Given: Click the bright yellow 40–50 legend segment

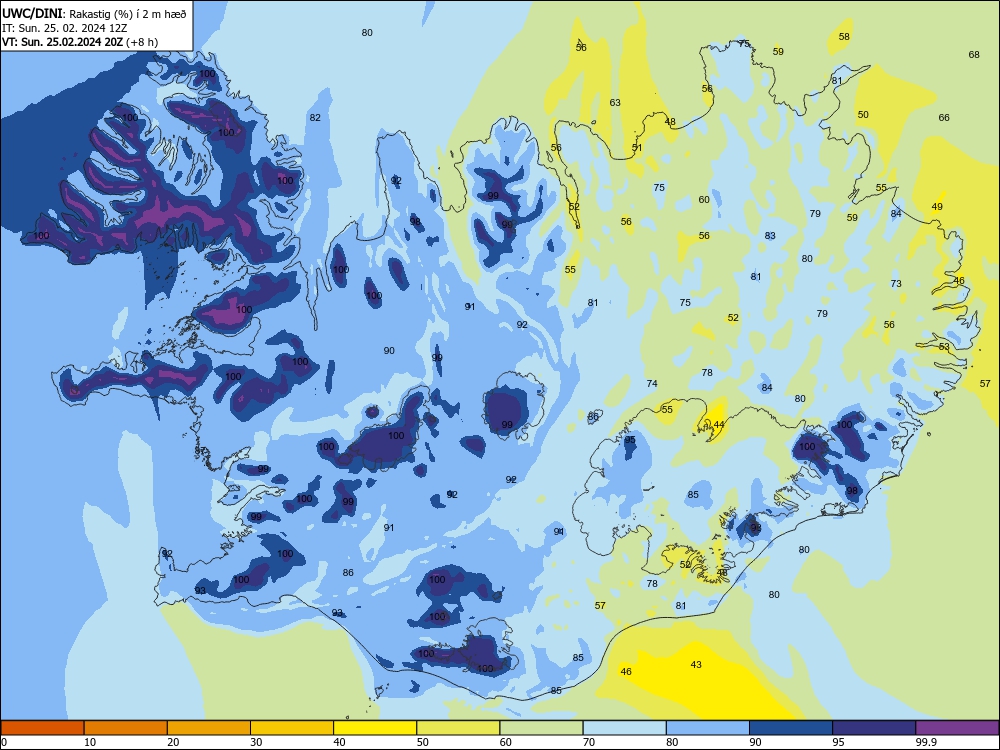Looking at the screenshot, I should tap(375, 728).
